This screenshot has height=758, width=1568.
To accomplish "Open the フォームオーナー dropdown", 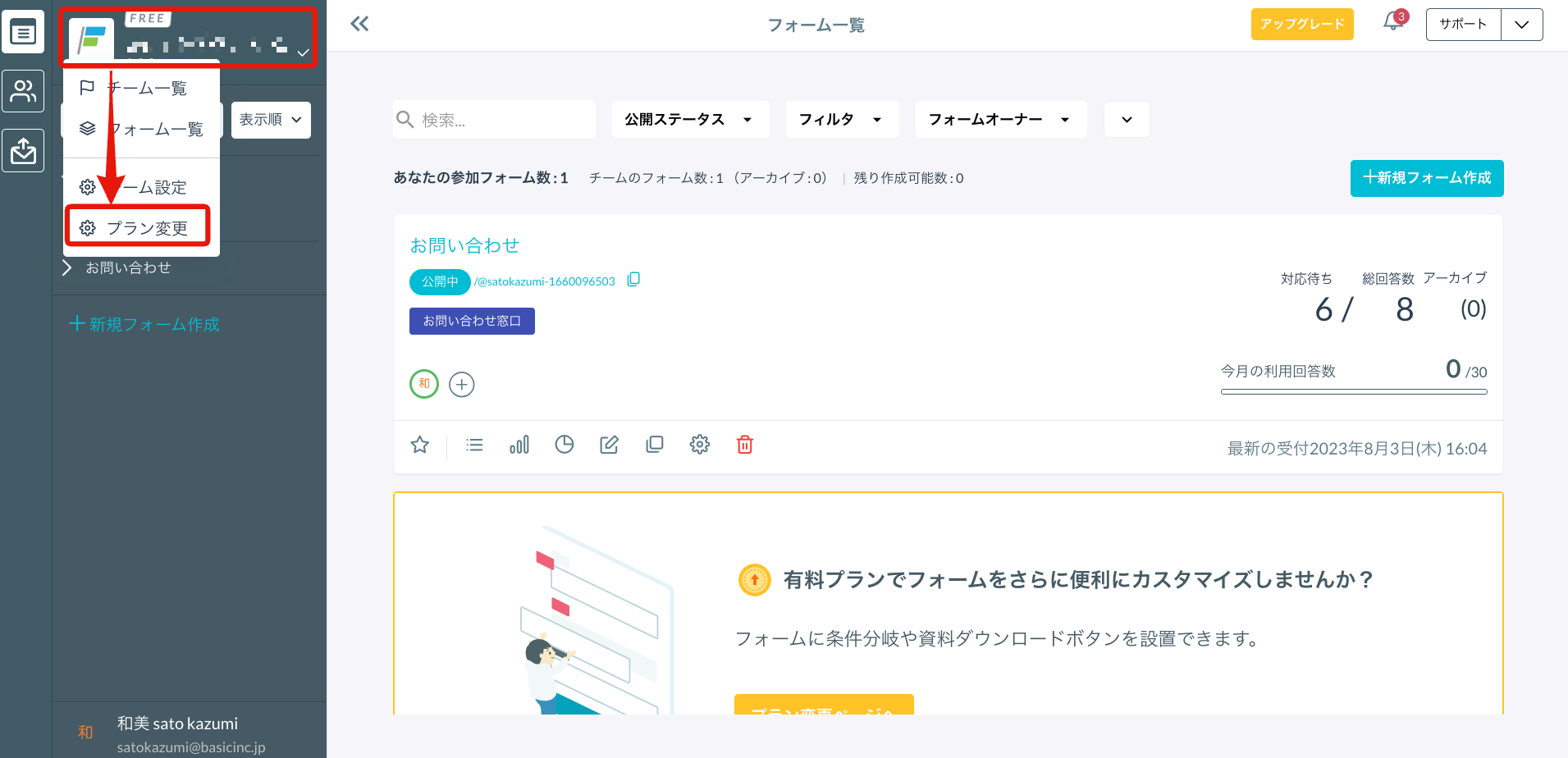I will click(x=1000, y=119).
